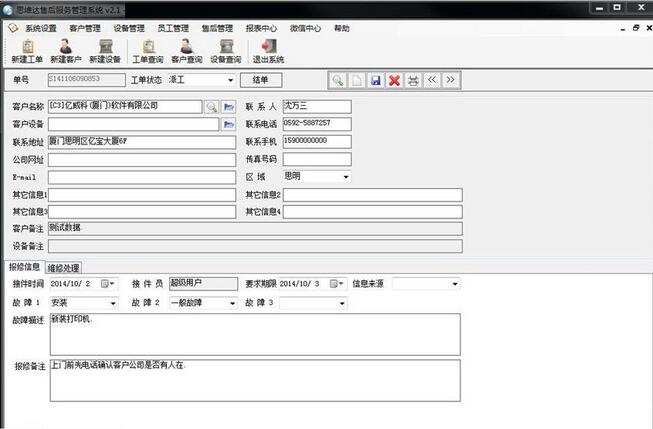Image resolution: width=653 pixels, height=429 pixels.
Task: Click the 其它信息1 input field
Action: [x=142, y=195]
